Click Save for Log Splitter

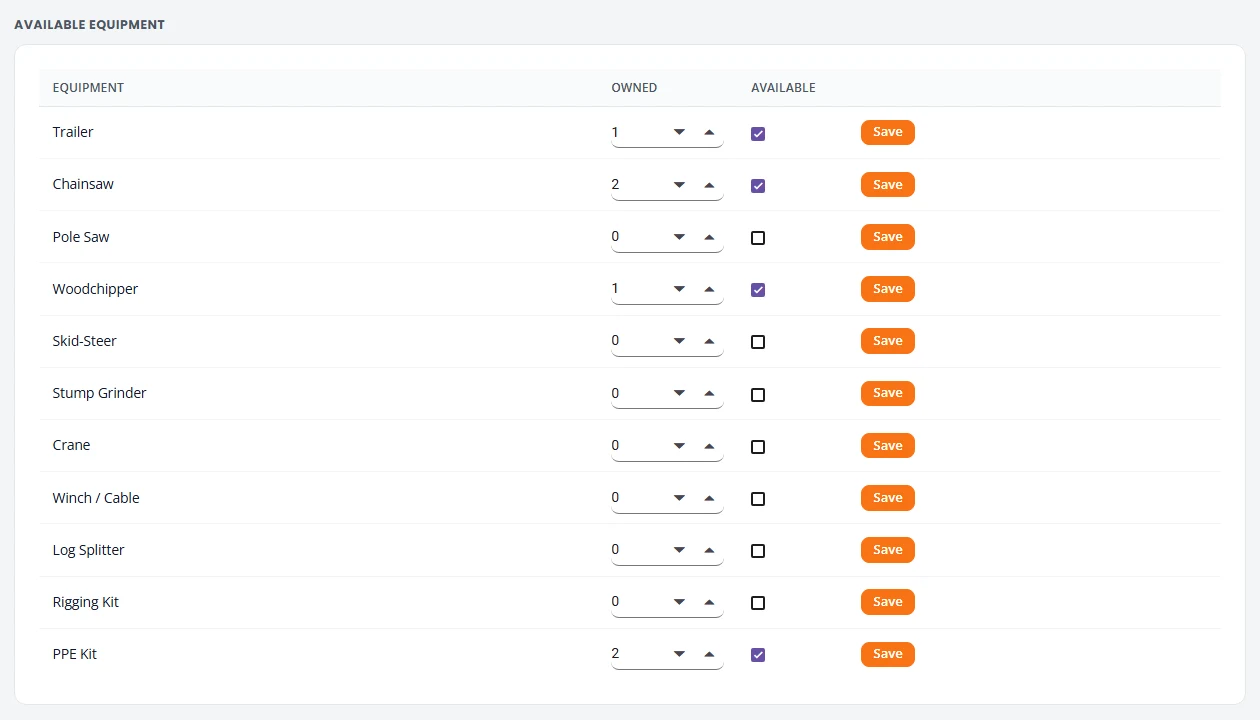(x=888, y=550)
